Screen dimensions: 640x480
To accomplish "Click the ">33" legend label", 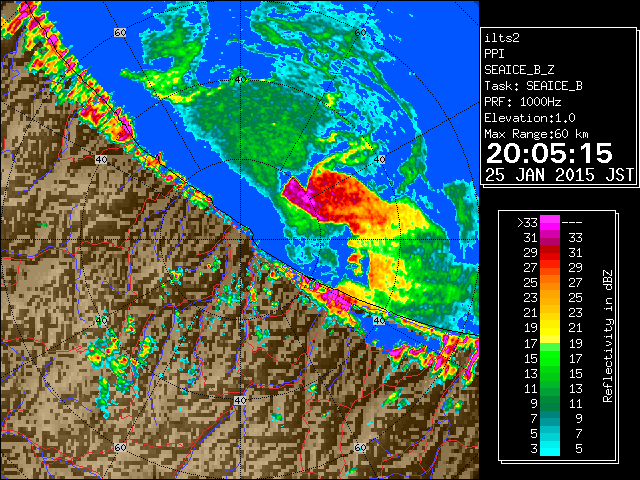I will click(x=527, y=223).
